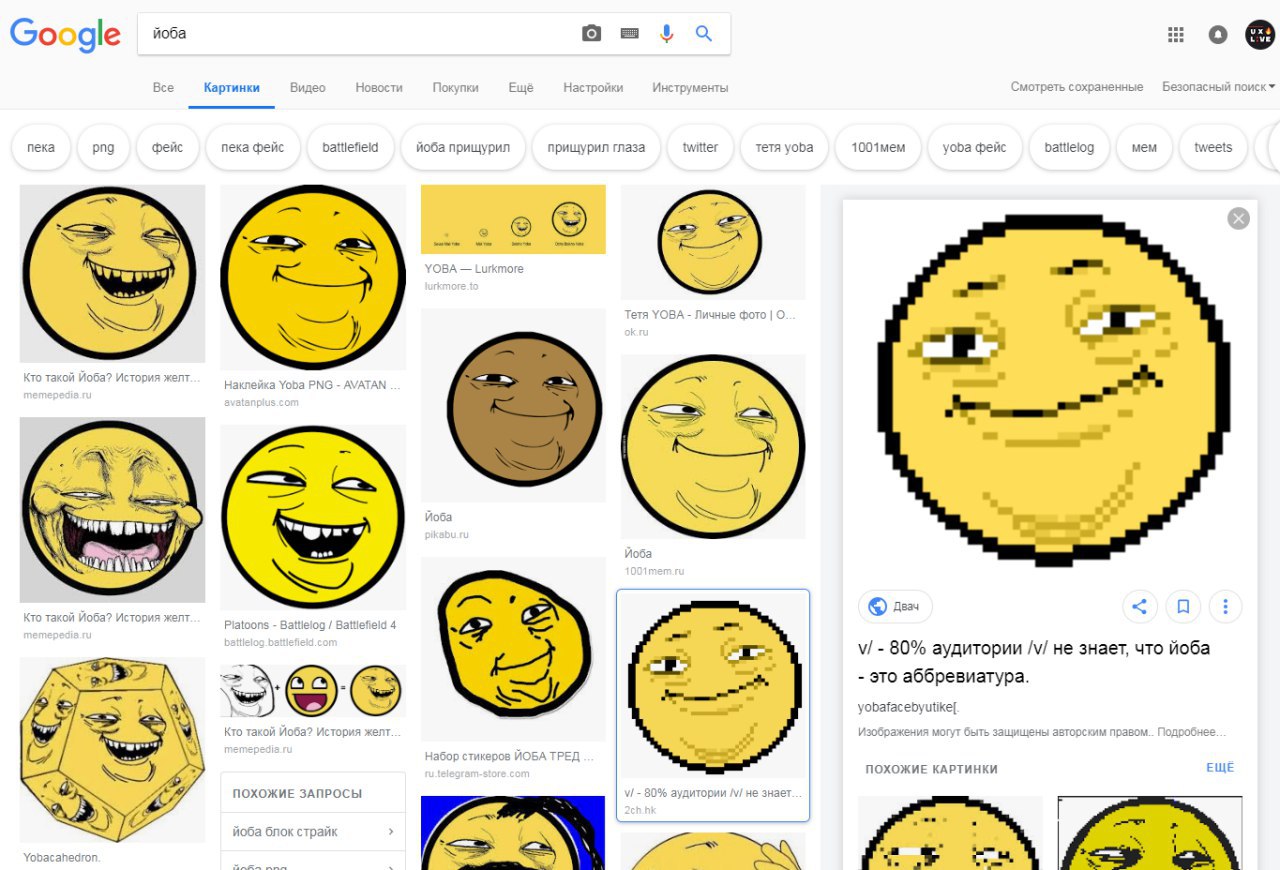
Task: Open Новости tab
Action: click(379, 88)
